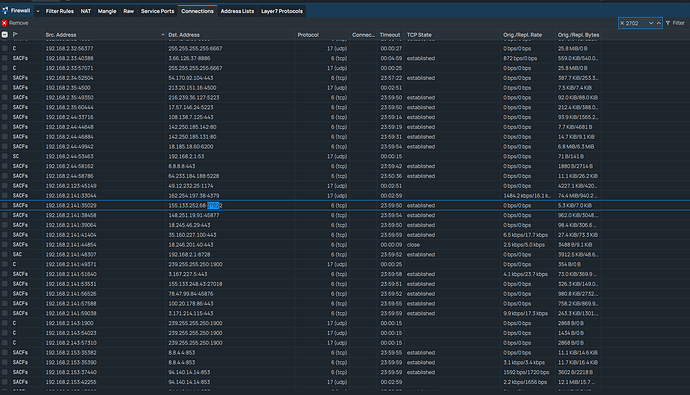
Task: Tick the checkbox for 192.168.2.33:40388 row
Action: (4, 58)
